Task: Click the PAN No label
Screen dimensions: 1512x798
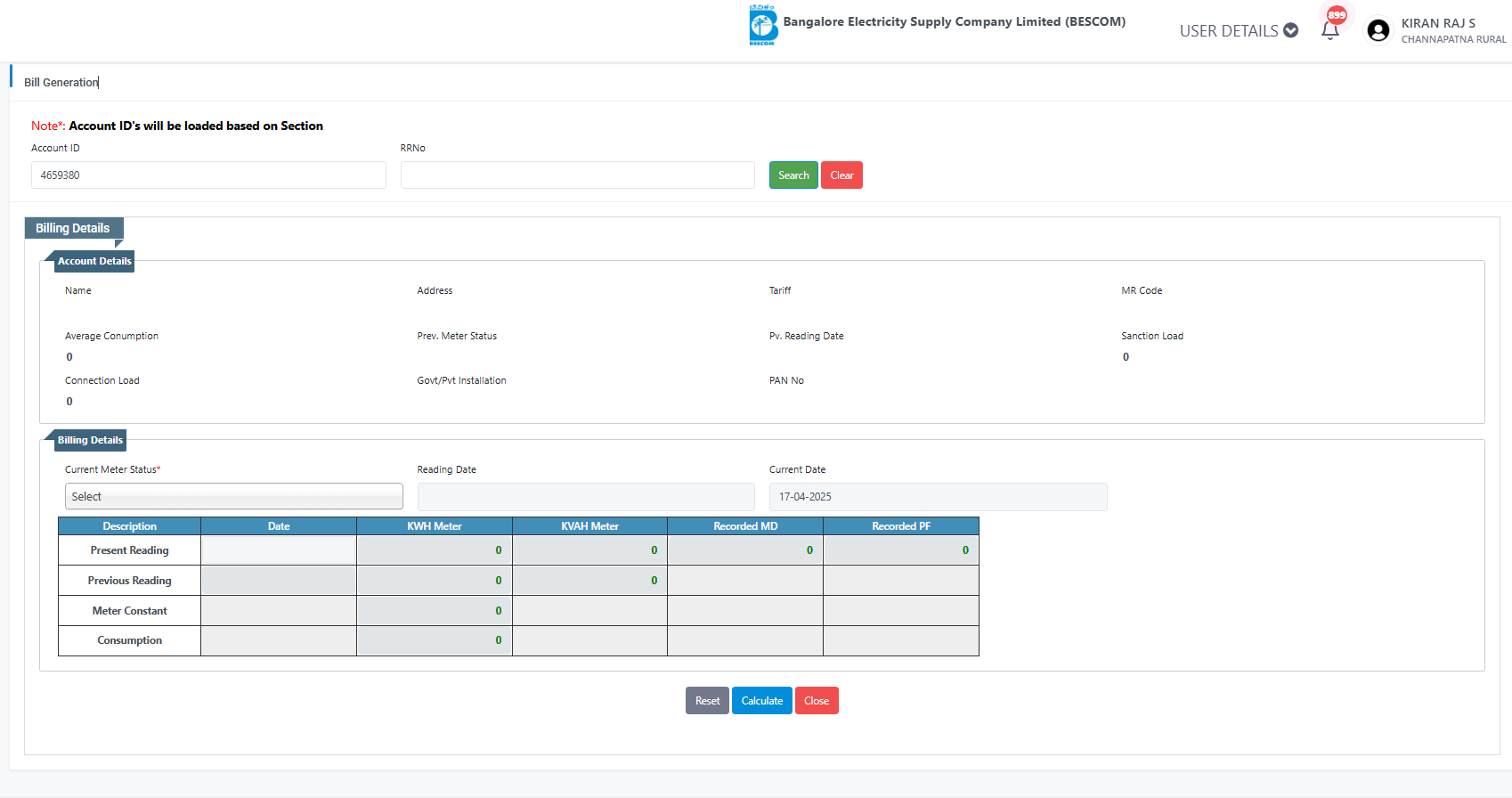Action: (x=786, y=380)
